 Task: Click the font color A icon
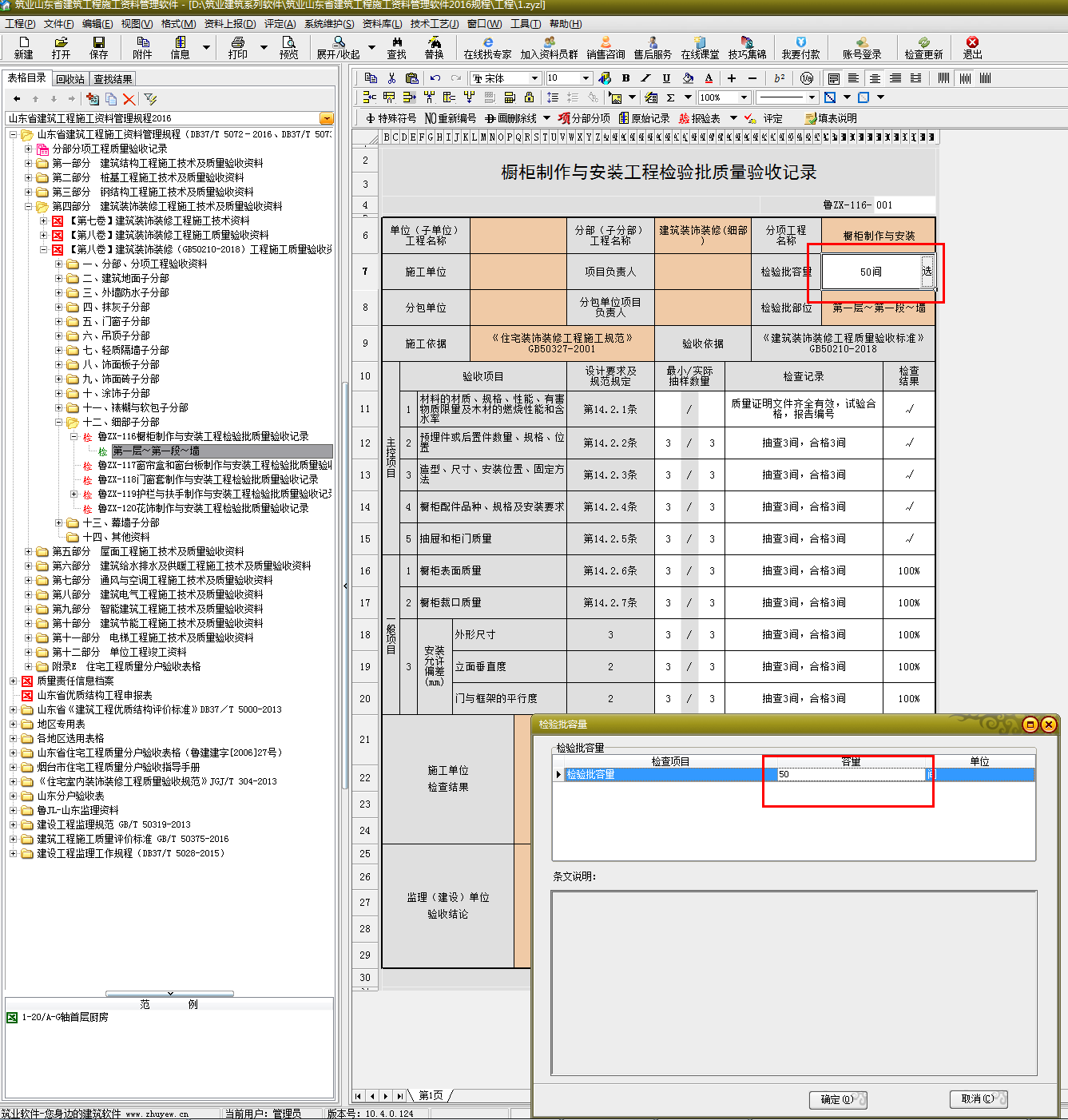(x=709, y=77)
